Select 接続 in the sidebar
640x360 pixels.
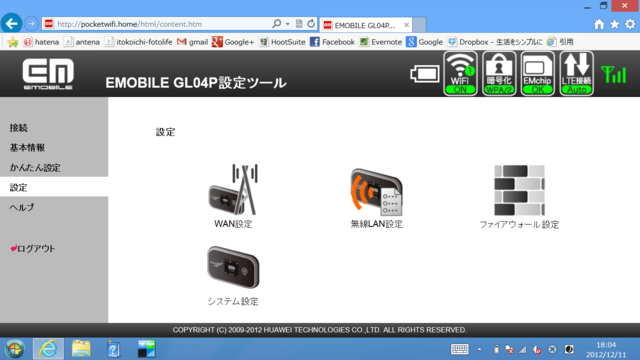19,128
